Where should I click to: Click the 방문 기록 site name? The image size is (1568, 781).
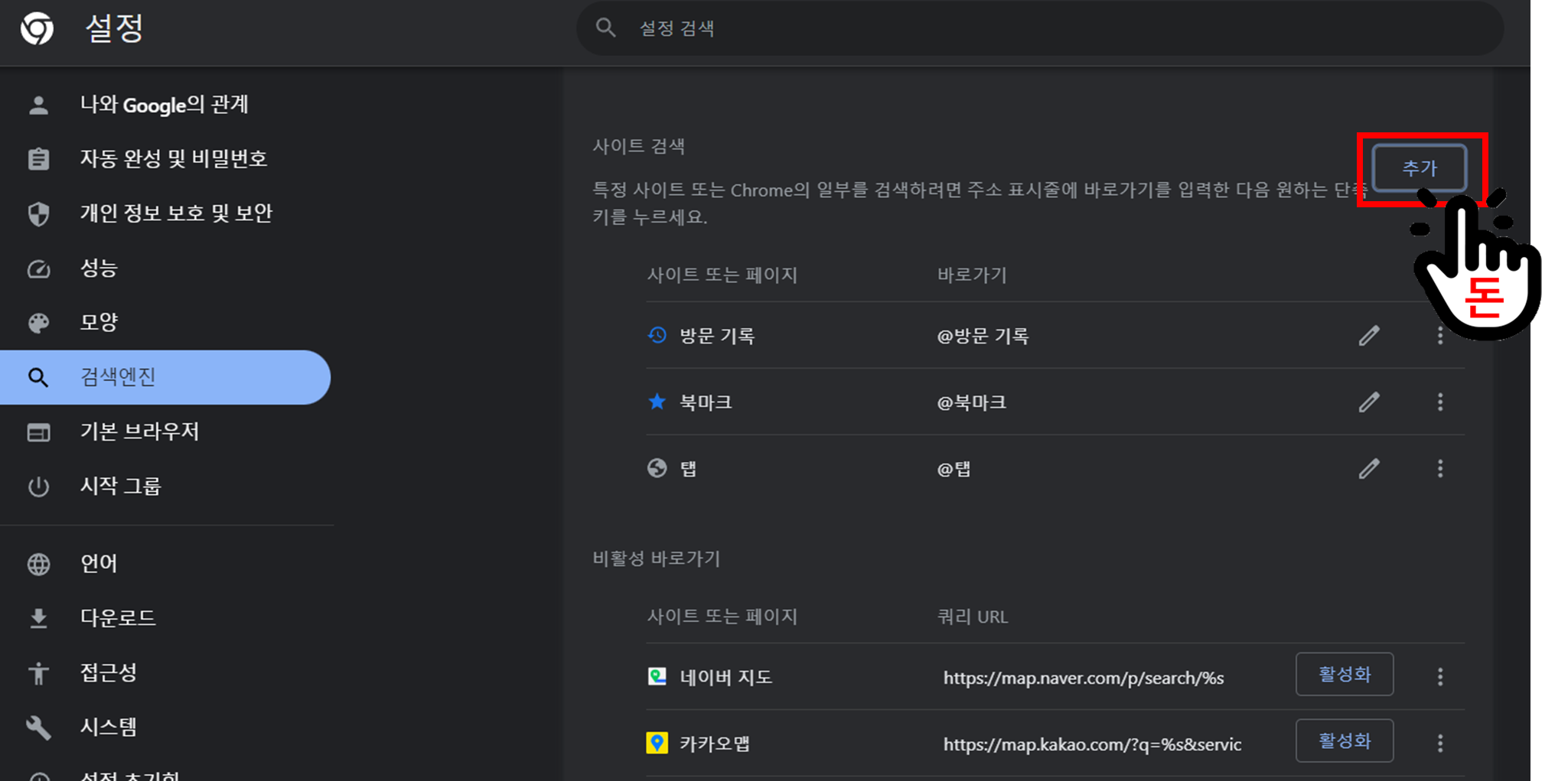[717, 336]
